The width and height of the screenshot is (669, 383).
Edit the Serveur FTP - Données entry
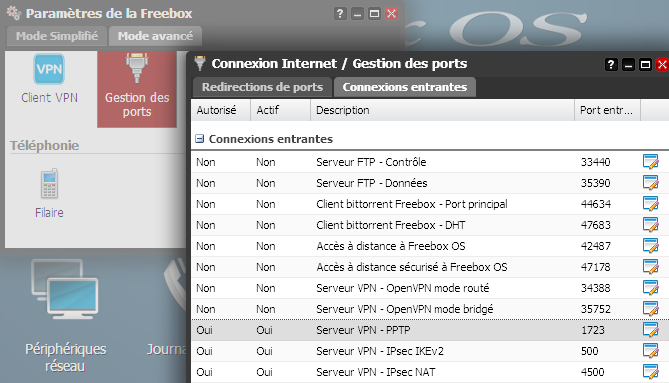651,183
